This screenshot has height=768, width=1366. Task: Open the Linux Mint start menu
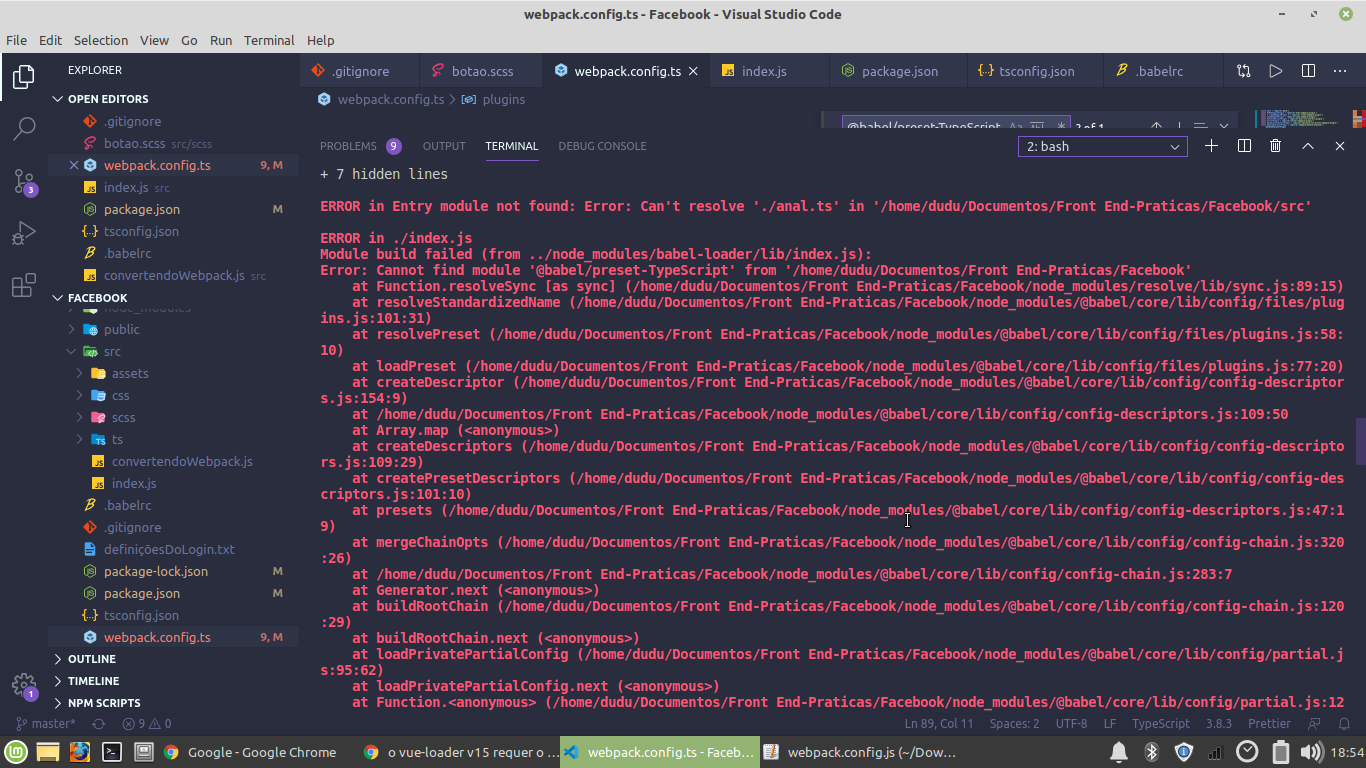click(x=16, y=752)
